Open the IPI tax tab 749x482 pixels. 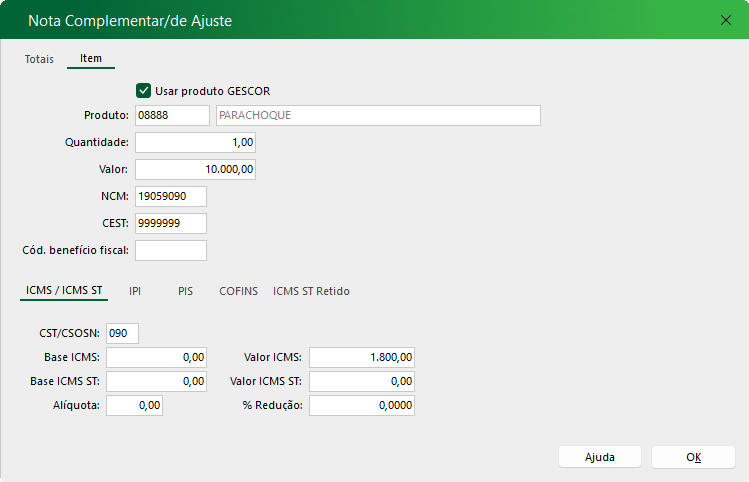pyautogui.click(x=135, y=291)
